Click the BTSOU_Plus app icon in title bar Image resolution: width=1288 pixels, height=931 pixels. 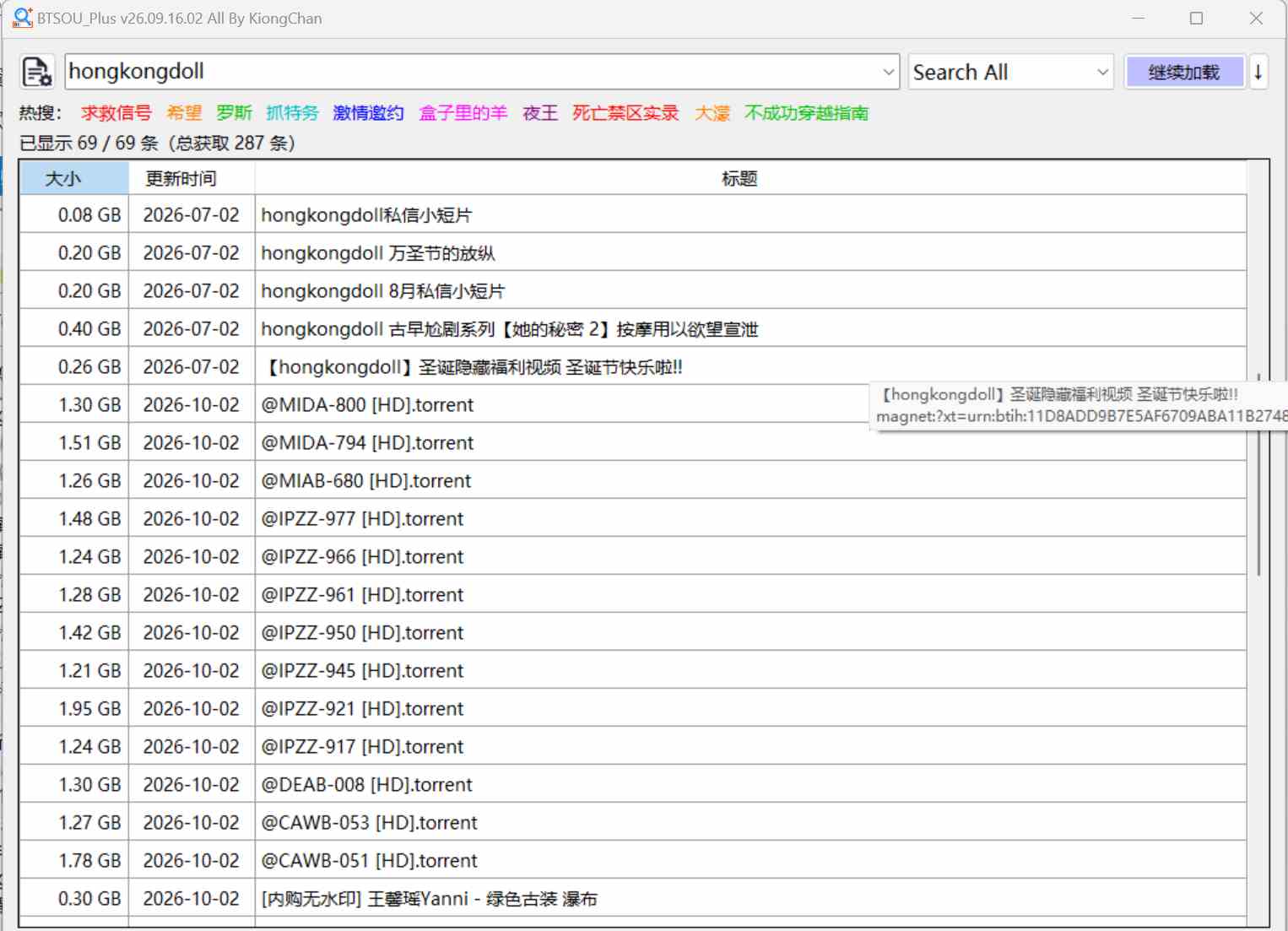tap(23, 18)
